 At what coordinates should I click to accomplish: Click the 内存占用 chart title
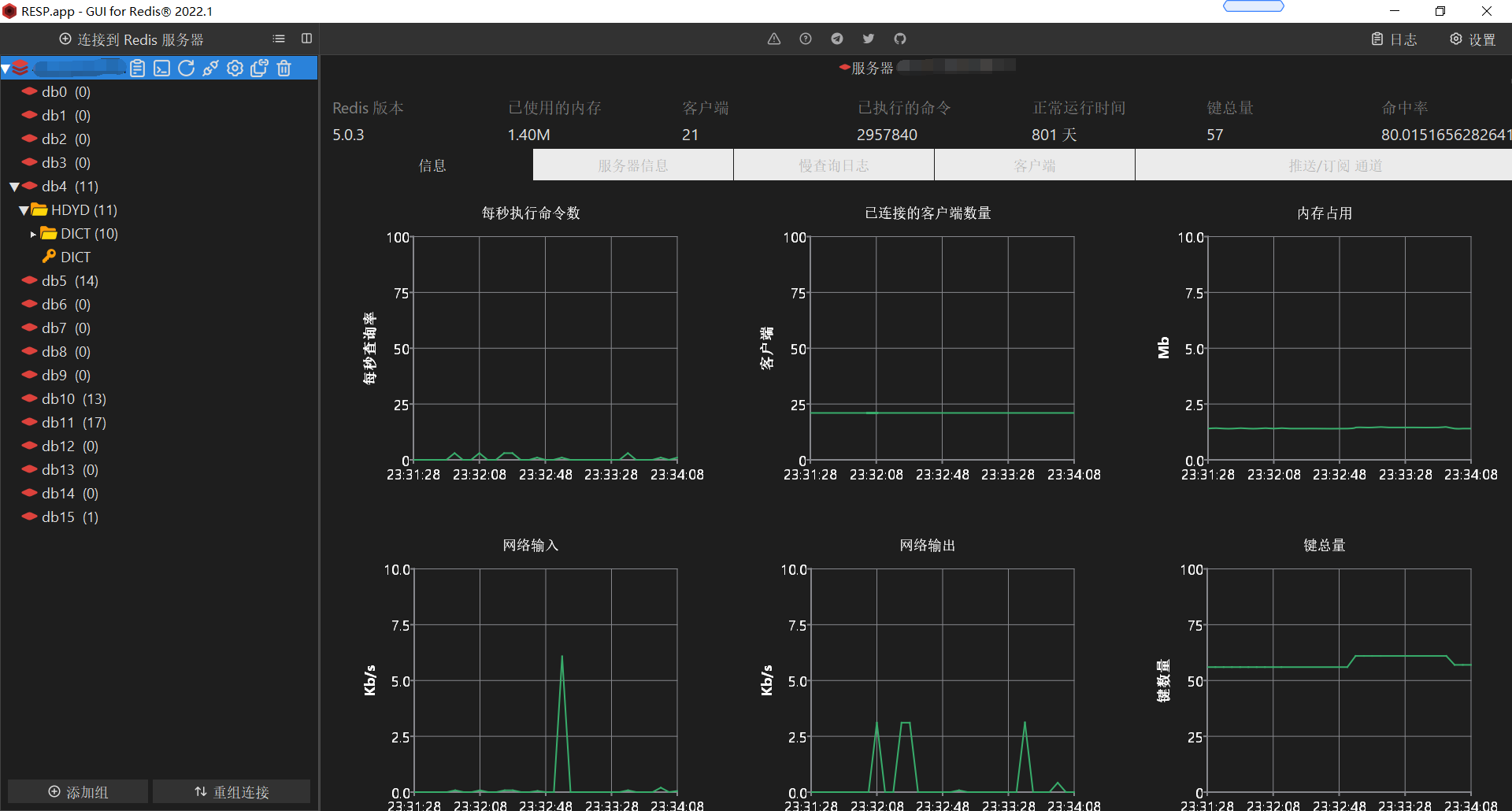click(1325, 213)
